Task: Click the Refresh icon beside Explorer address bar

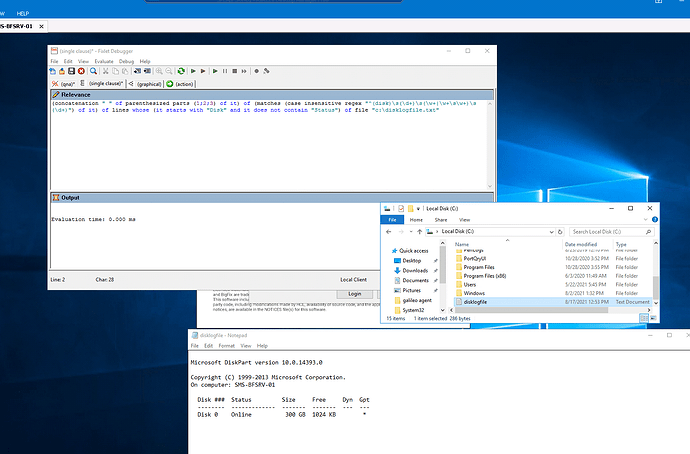Action: tap(560, 232)
